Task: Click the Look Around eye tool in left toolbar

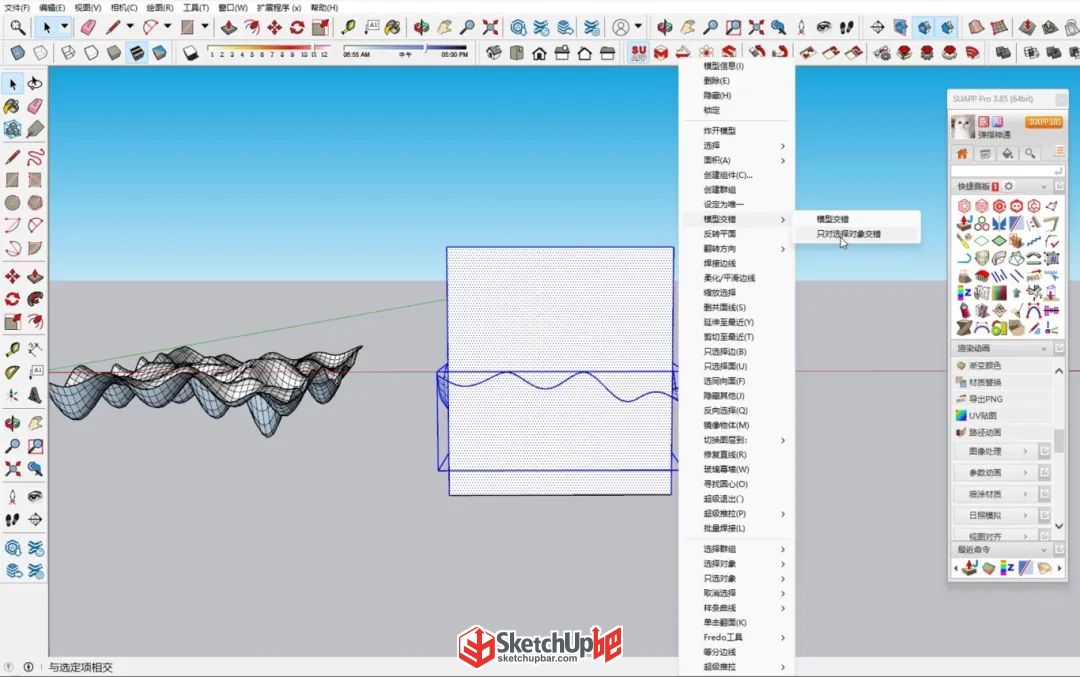Action: [x=35, y=497]
